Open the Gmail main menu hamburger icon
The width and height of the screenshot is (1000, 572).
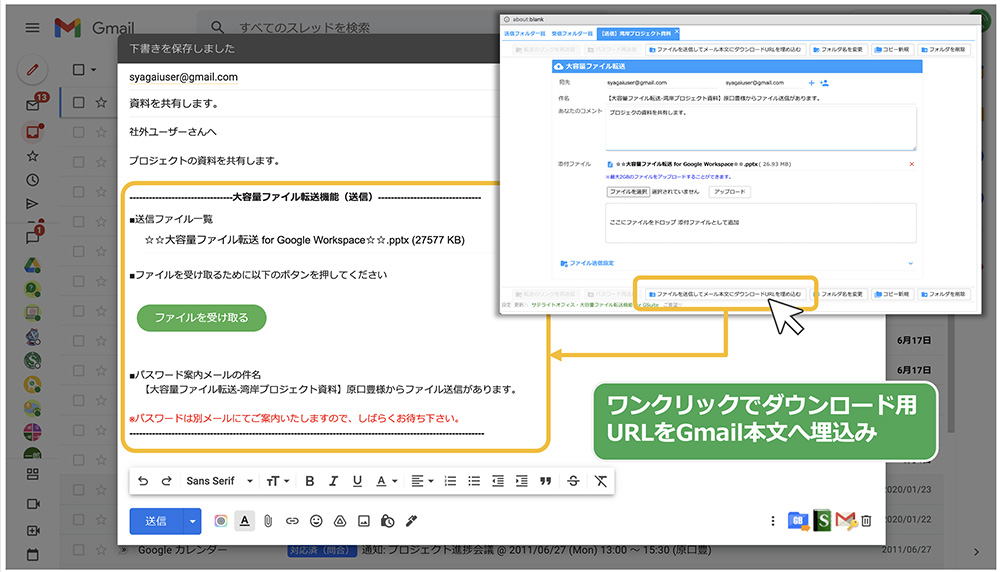pyautogui.click(x=32, y=27)
